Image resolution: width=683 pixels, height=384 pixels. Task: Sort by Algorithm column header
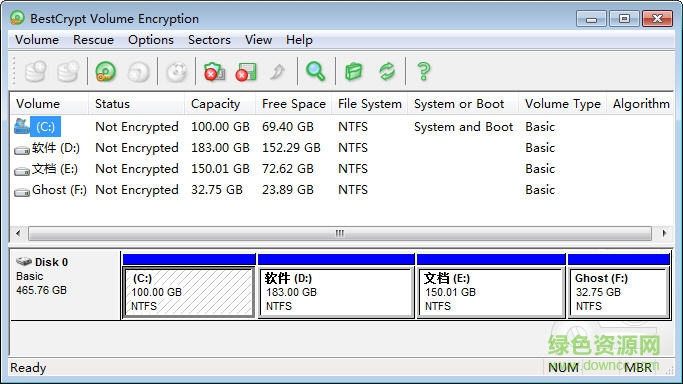coord(640,104)
